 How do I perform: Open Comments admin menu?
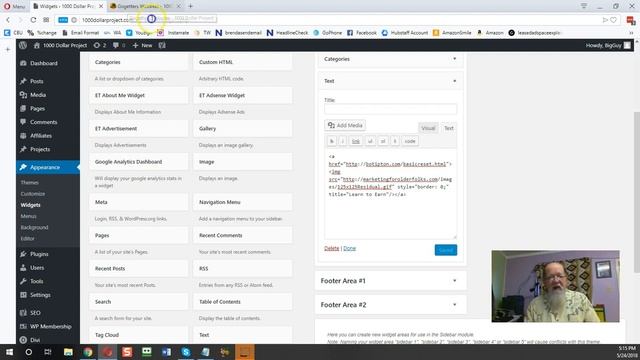click(x=43, y=122)
